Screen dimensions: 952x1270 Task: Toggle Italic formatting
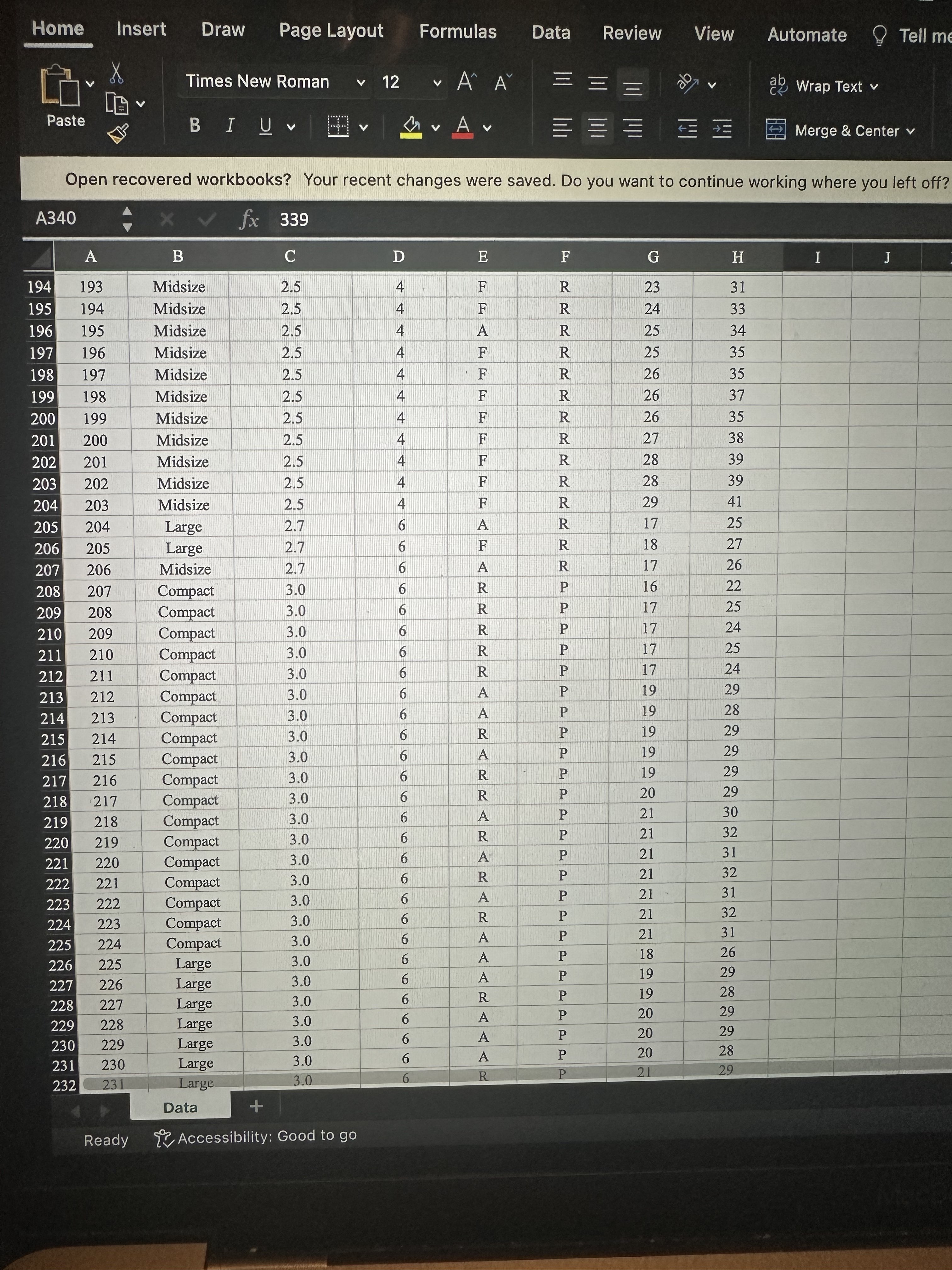click(x=230, y=125)
